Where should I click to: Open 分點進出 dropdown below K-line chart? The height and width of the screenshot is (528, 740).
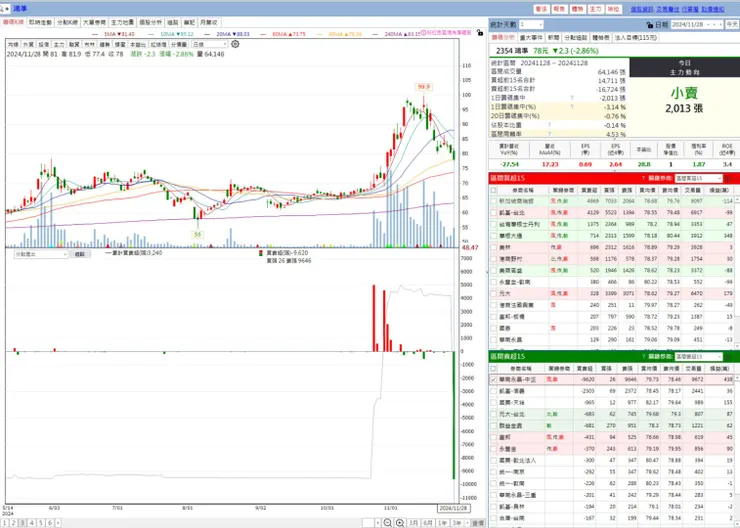pyautogui.click(x=42, y=254)
